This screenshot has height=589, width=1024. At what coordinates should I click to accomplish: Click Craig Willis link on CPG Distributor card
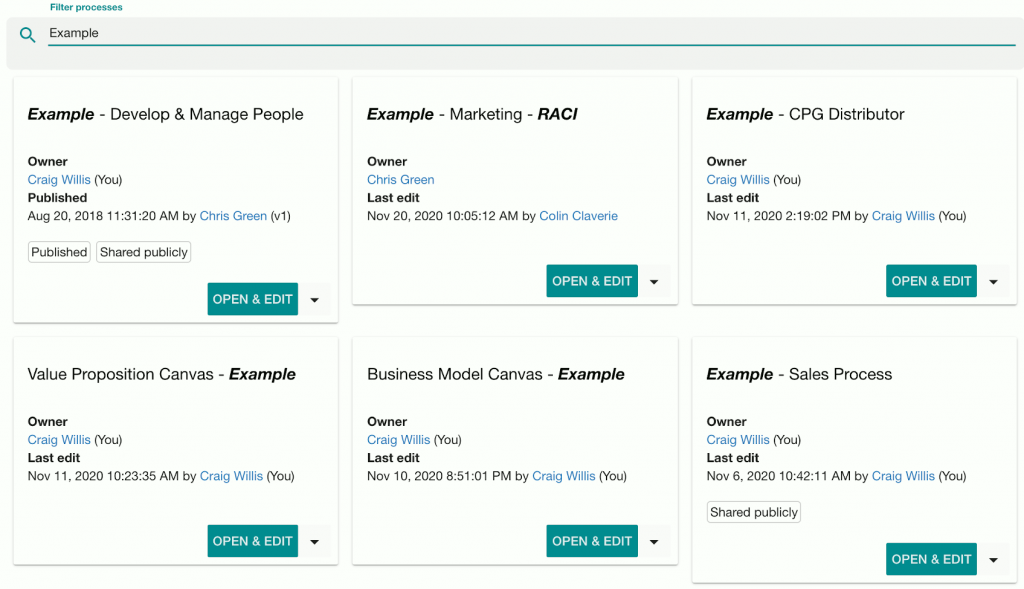[x=738, y=179]
